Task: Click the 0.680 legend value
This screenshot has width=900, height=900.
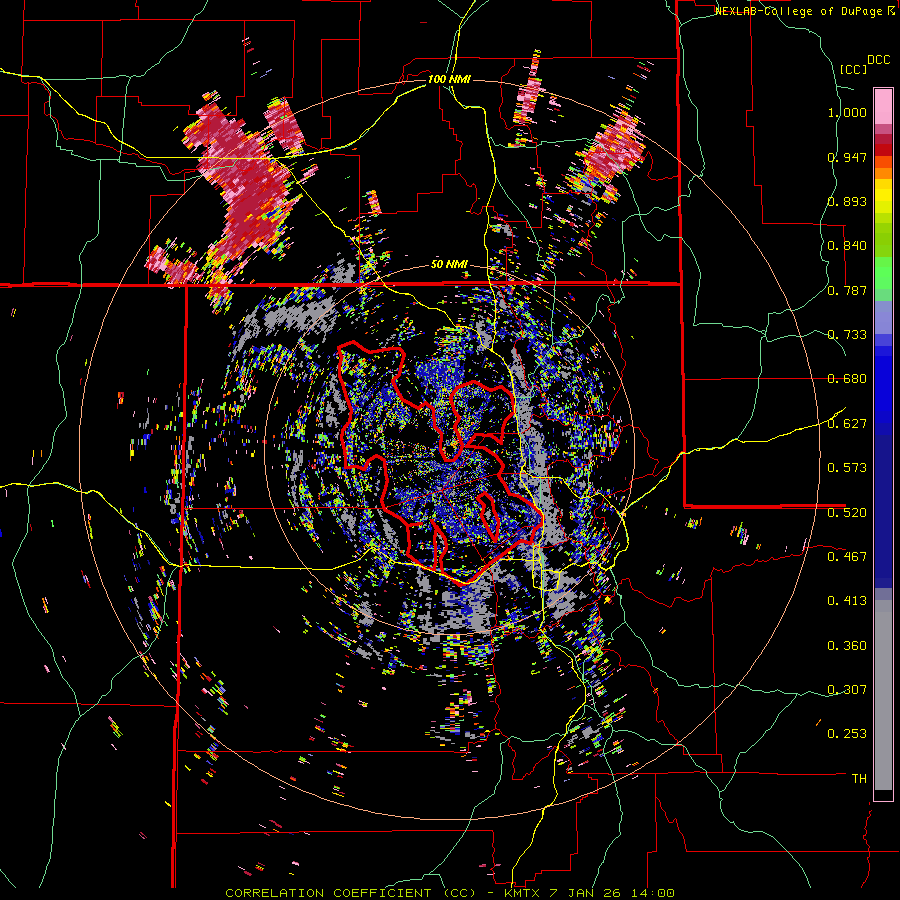Action: 847,379
